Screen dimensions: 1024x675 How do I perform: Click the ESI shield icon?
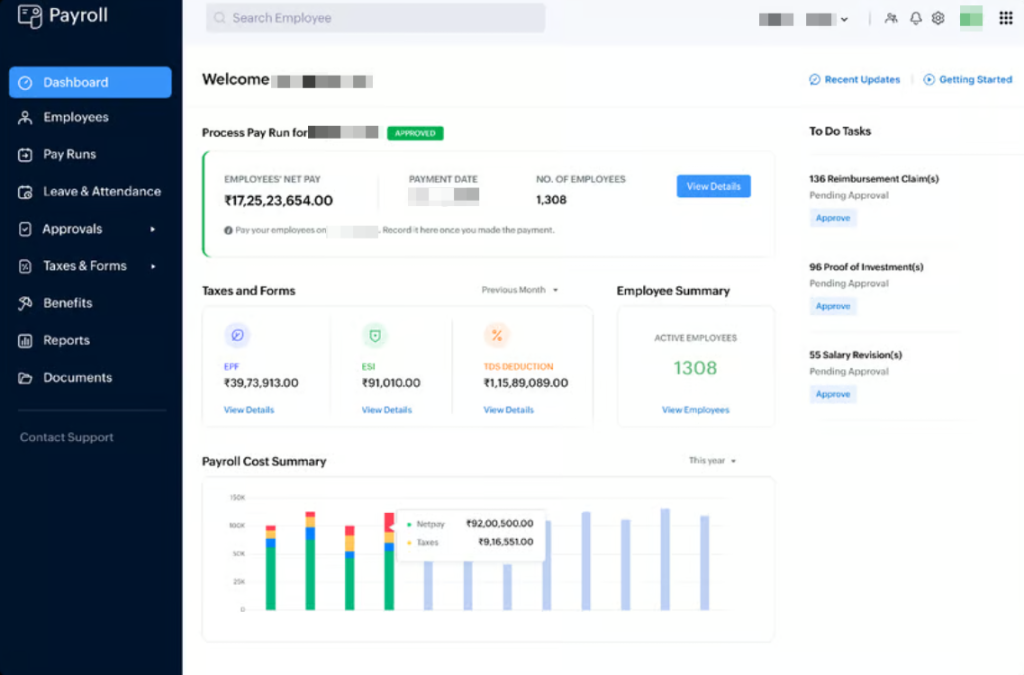375,335
